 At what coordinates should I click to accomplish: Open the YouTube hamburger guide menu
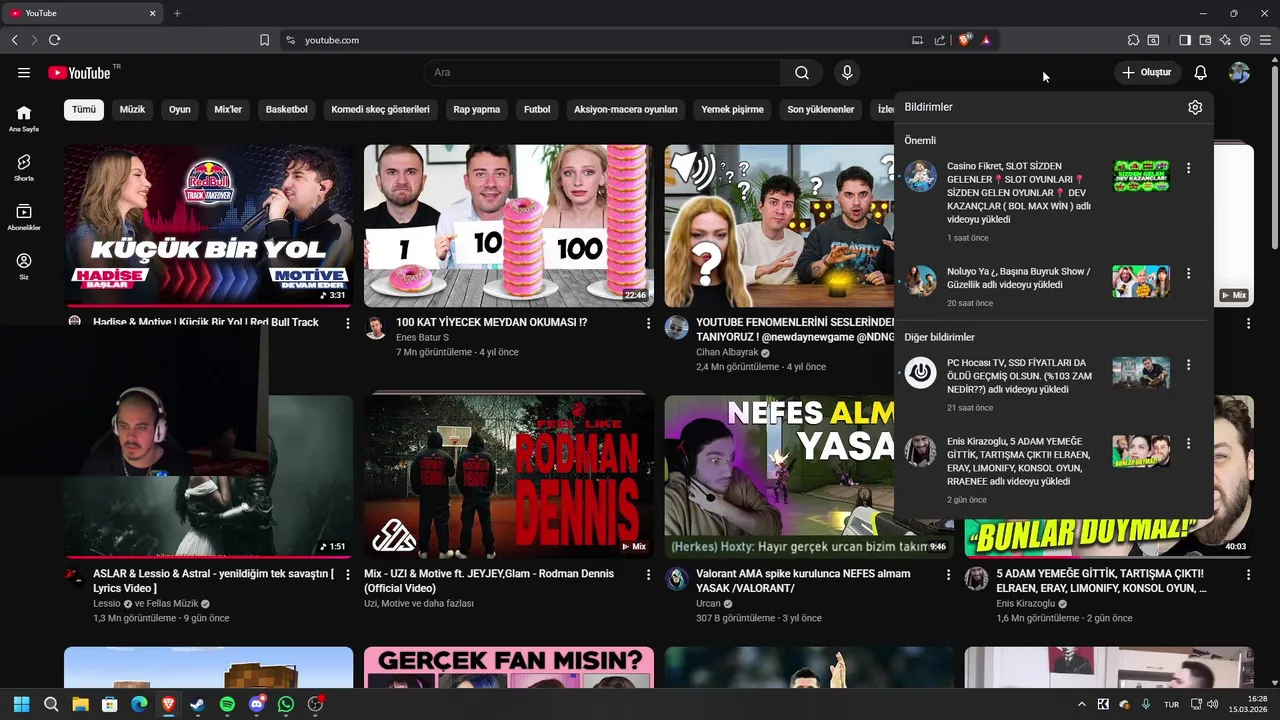[24, 72]
